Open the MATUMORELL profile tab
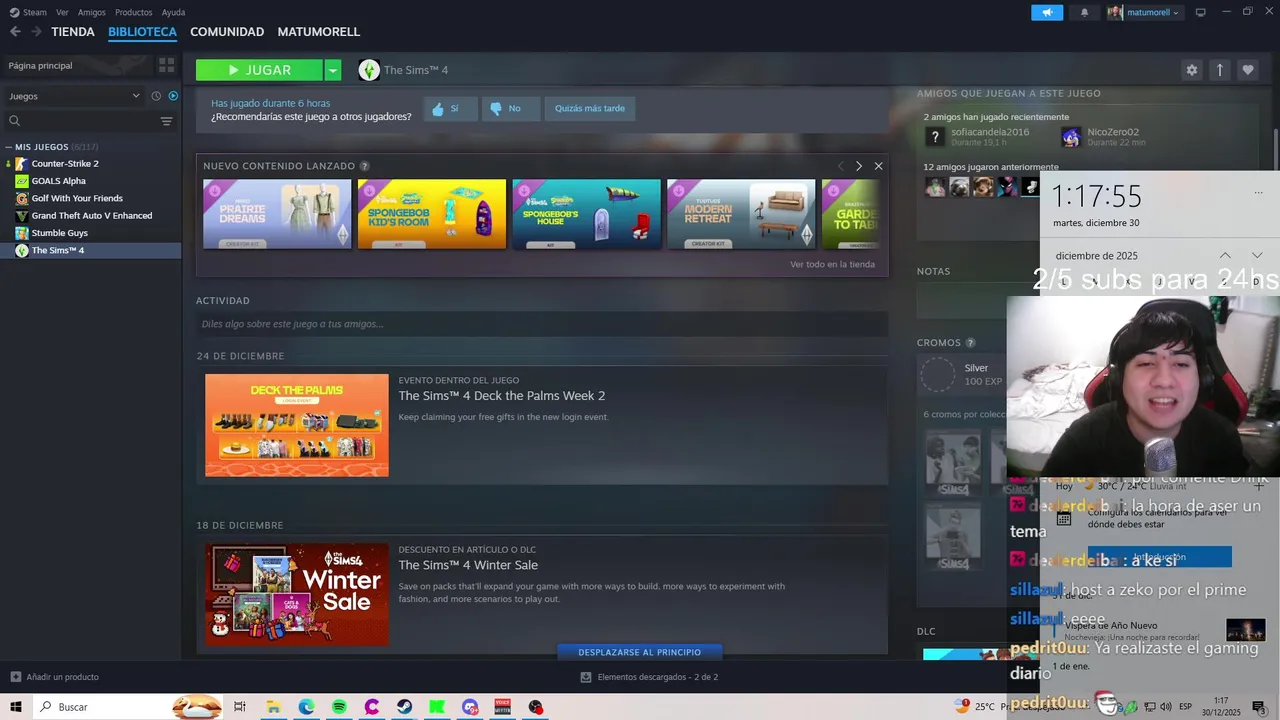This screenshot has height=720, width=1280. pyautogui.click(x=318, y=32)
